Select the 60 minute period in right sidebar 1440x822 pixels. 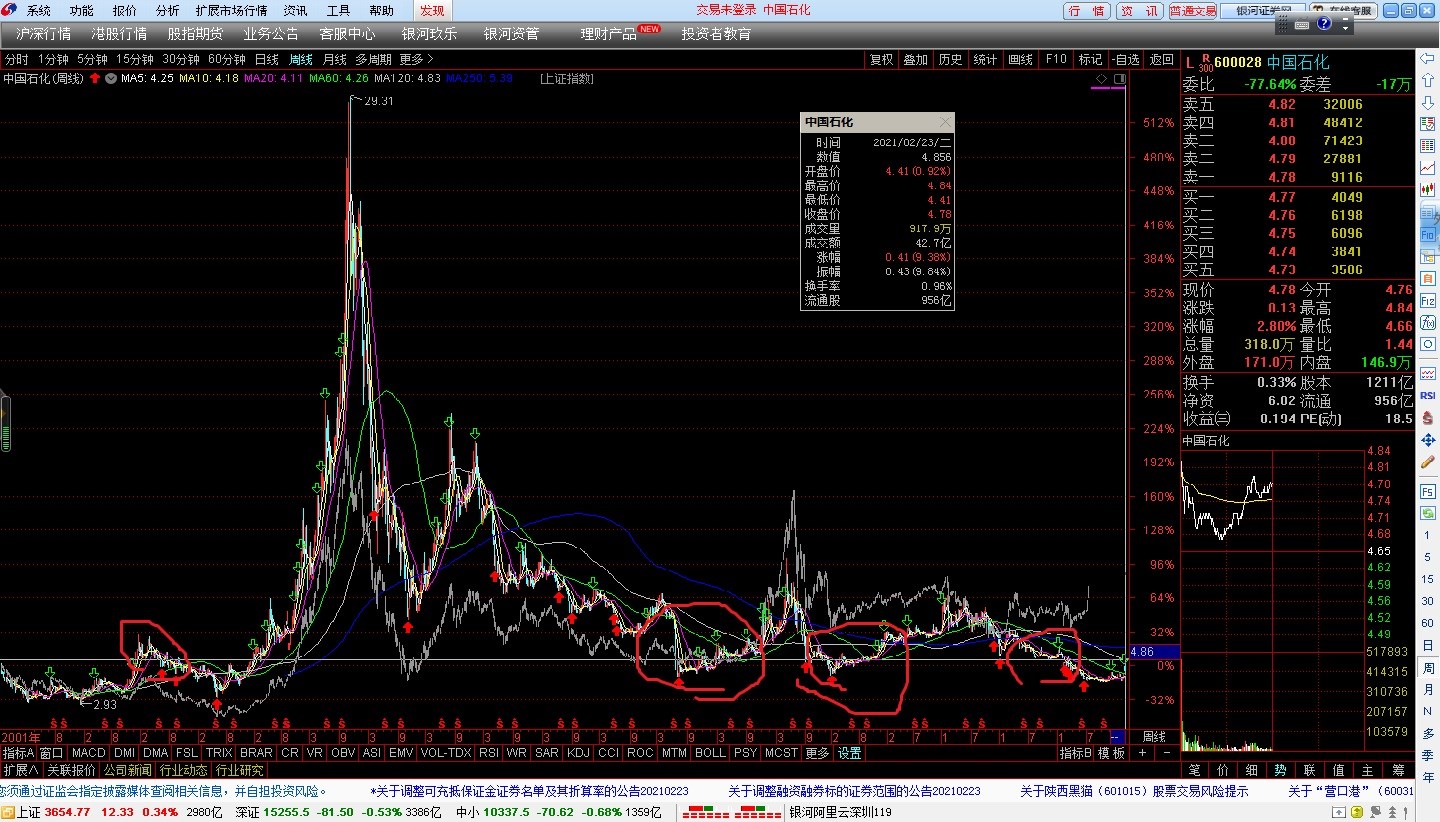coord(1428,623)
